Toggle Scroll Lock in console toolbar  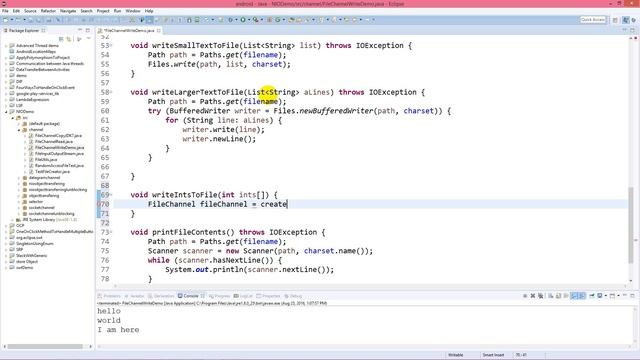(558, 296)
